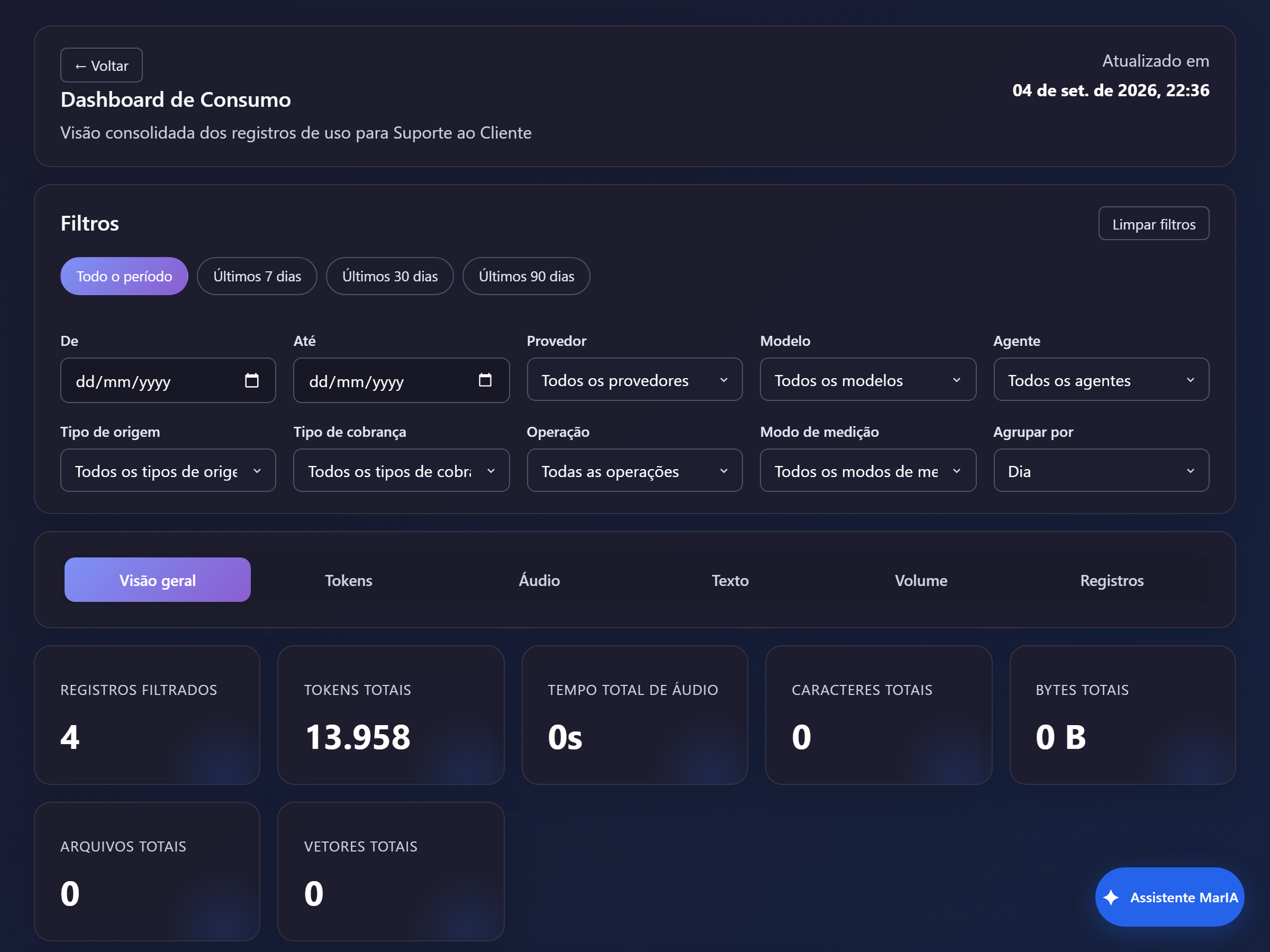This screenshot has width=1270, height=952.
Task: Expand the Tipo de cobrança dropdown
Action: pyautogui.click(x=401, y=471)
